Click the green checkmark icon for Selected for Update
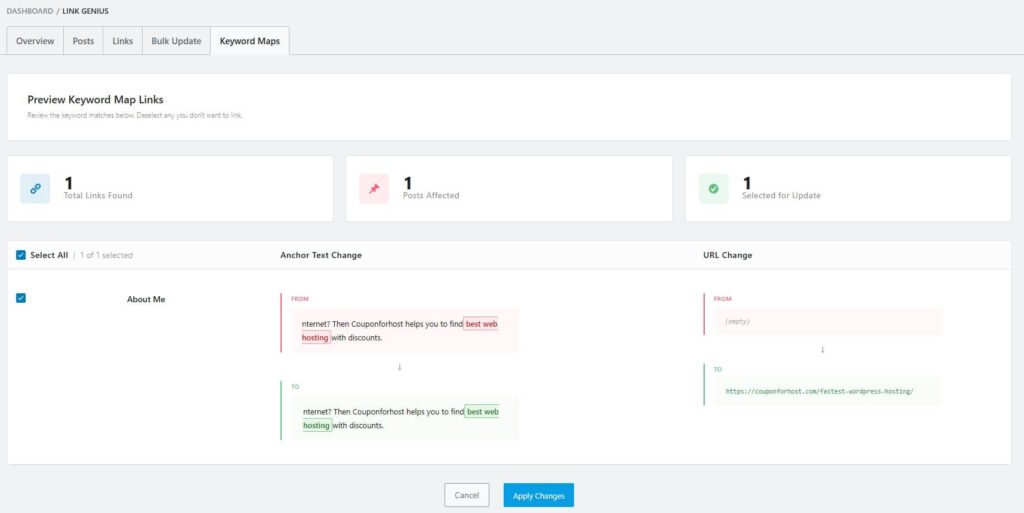1024x513 pixels. [x=713, y=189]
